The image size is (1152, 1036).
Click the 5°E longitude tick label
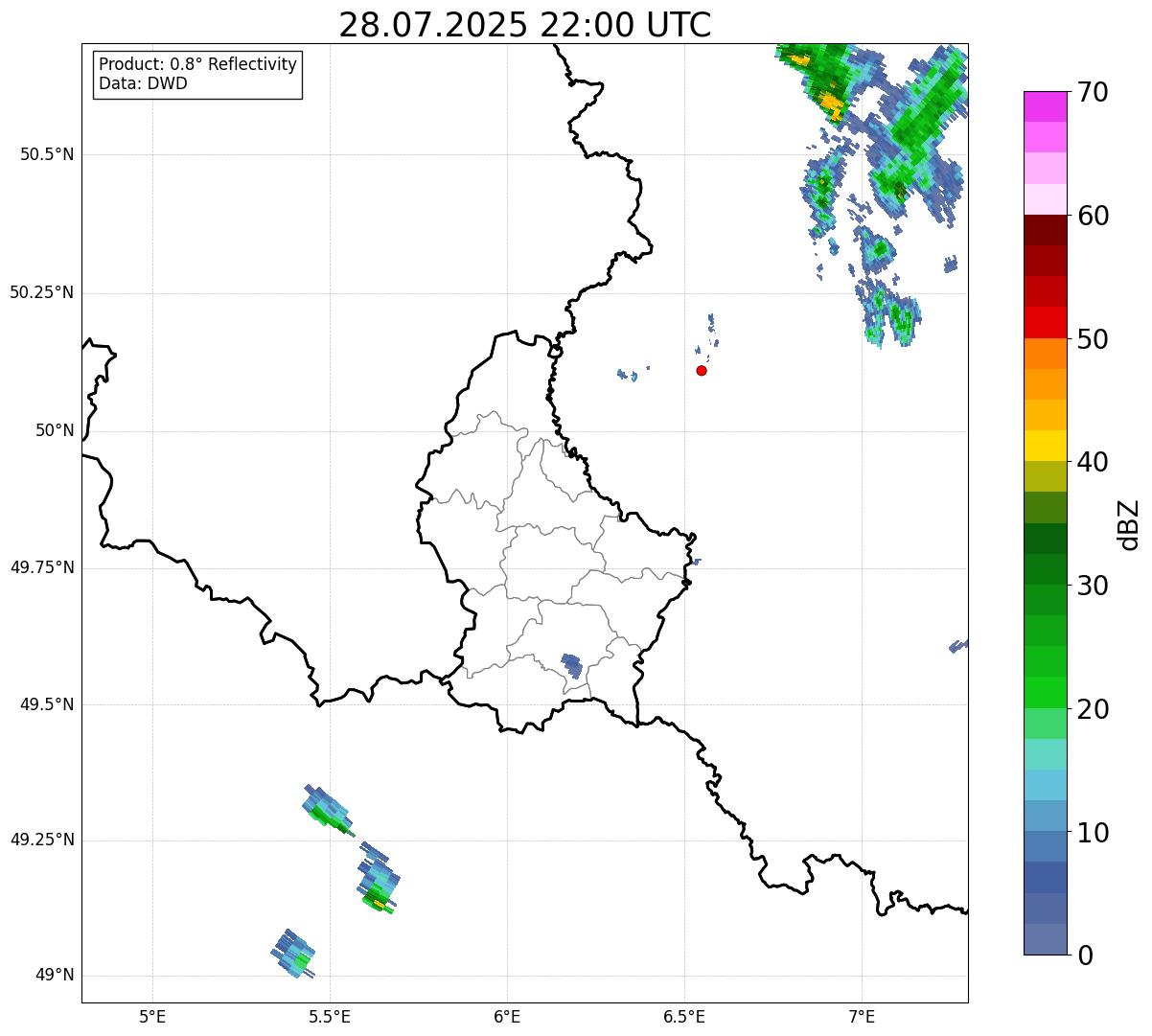(152, 1016)
